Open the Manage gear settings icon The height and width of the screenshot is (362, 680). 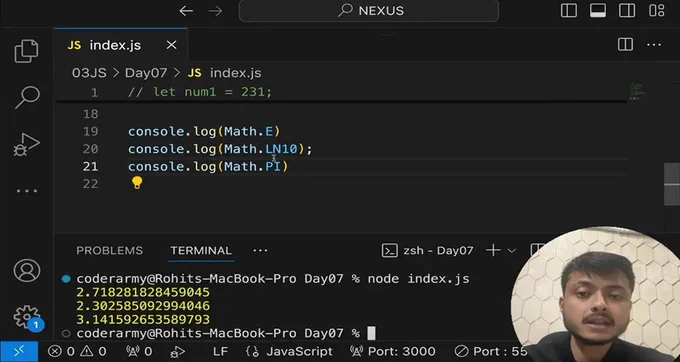tap(27, 318)
